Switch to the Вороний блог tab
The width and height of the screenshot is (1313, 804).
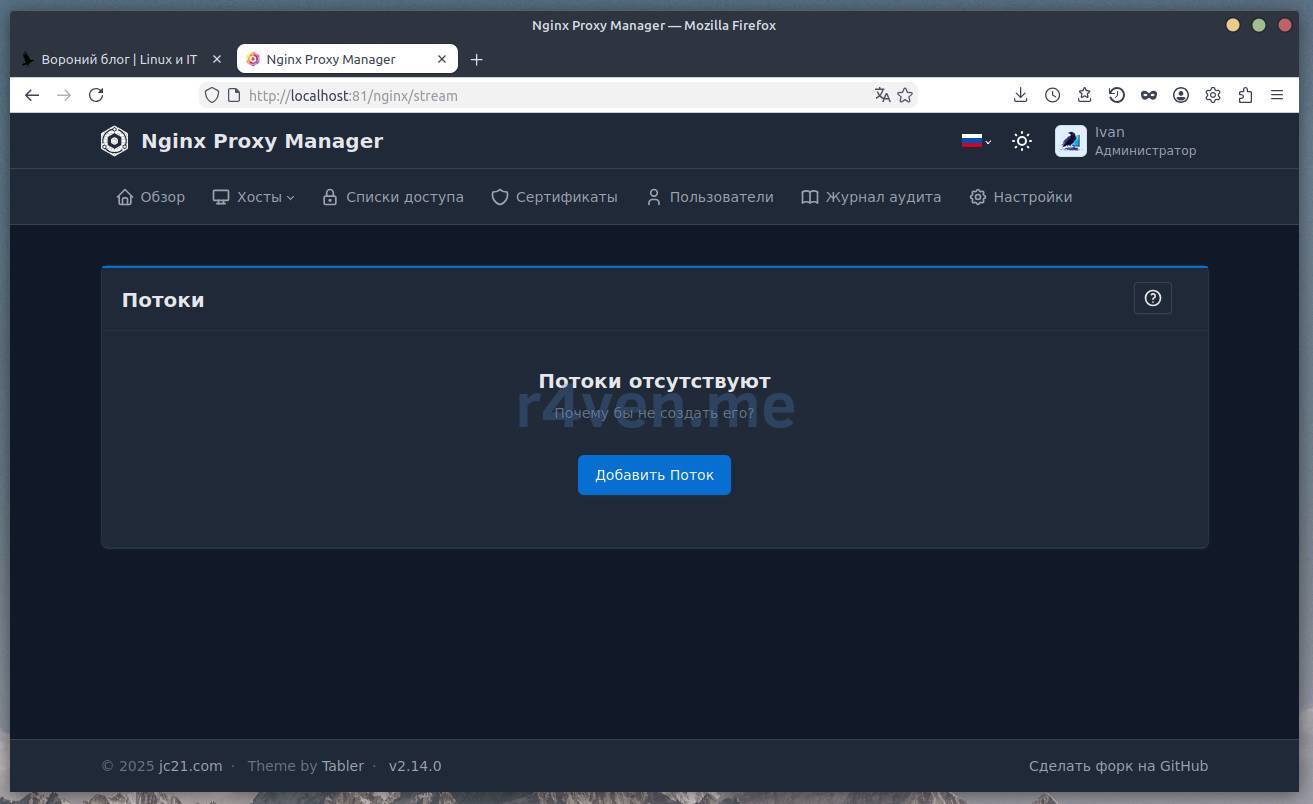point(118,59)
